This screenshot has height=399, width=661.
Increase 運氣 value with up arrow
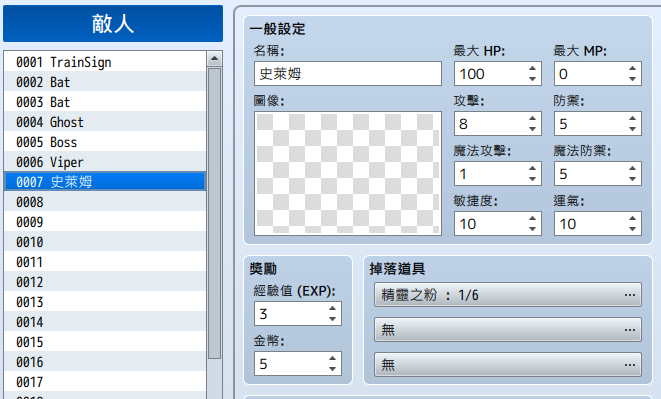(632, 218)
